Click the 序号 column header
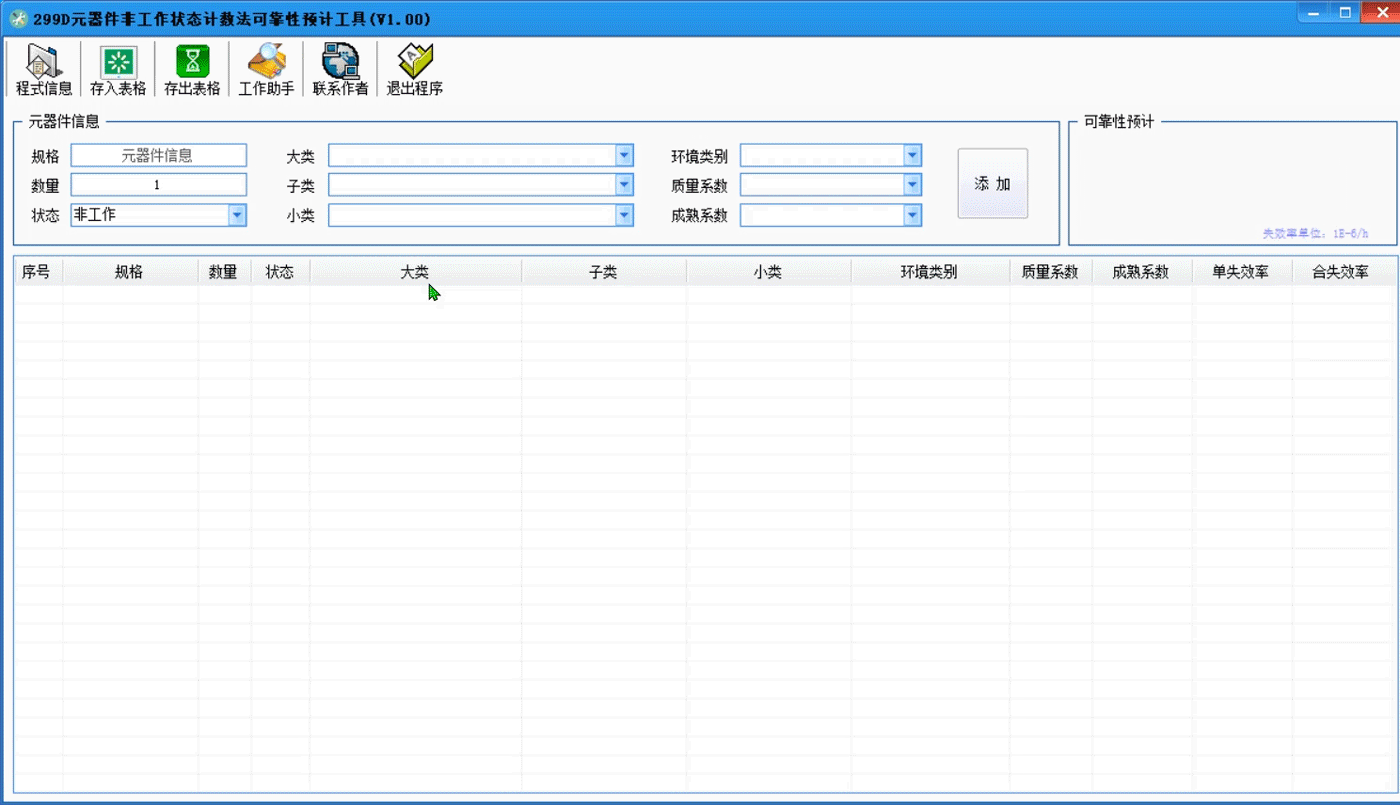The width and height of the screenshot is (1400, 805). point(36,272)
